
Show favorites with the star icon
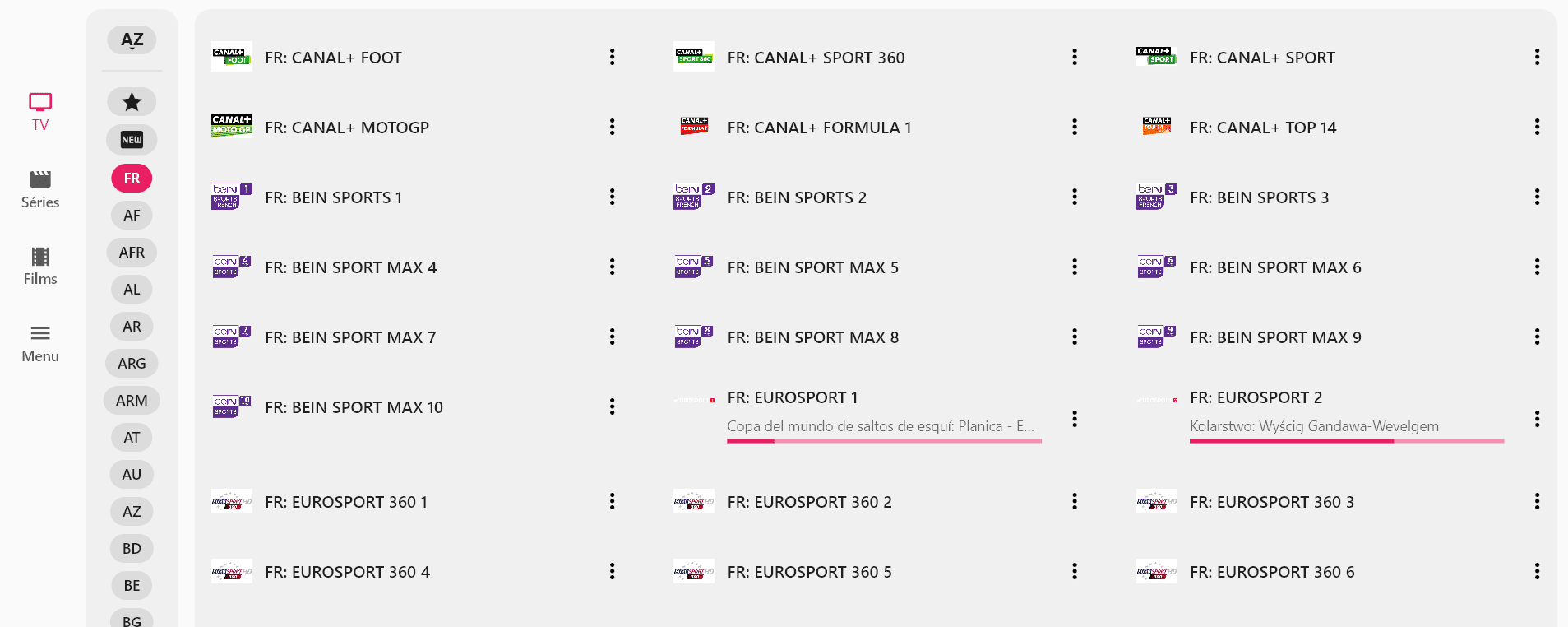tap(132, 102)
